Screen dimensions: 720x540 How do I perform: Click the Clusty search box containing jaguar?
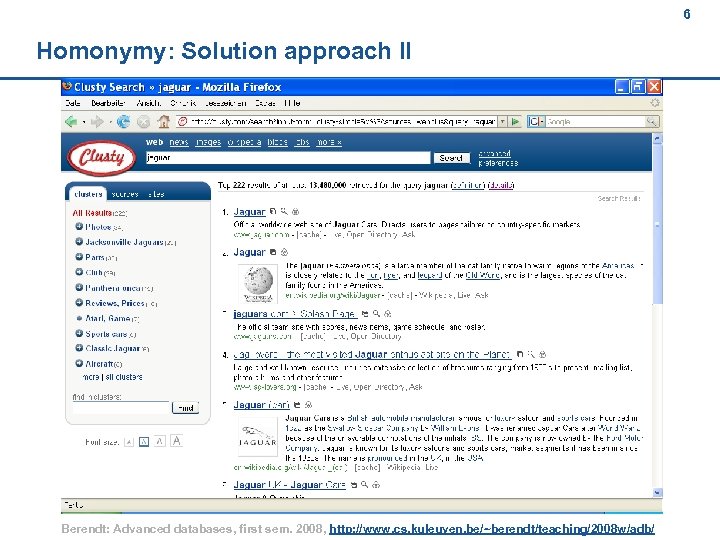click(x=288, y=158)
